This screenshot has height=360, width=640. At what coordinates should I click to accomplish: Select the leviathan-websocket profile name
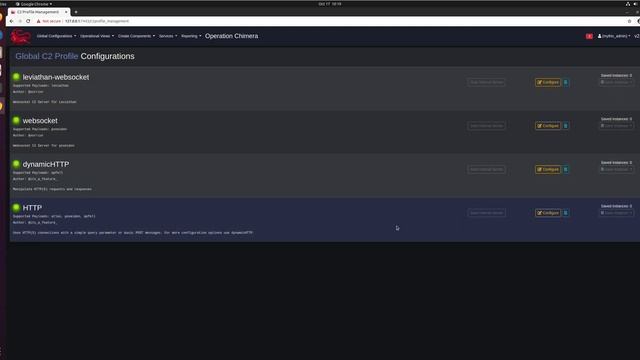[56, 77]
